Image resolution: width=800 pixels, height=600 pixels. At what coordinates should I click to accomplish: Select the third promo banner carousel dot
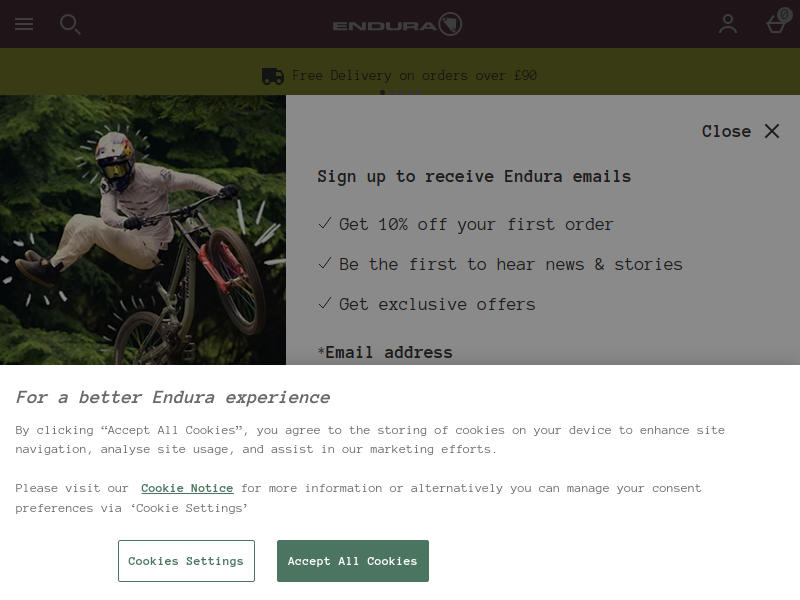coord(401,92)
